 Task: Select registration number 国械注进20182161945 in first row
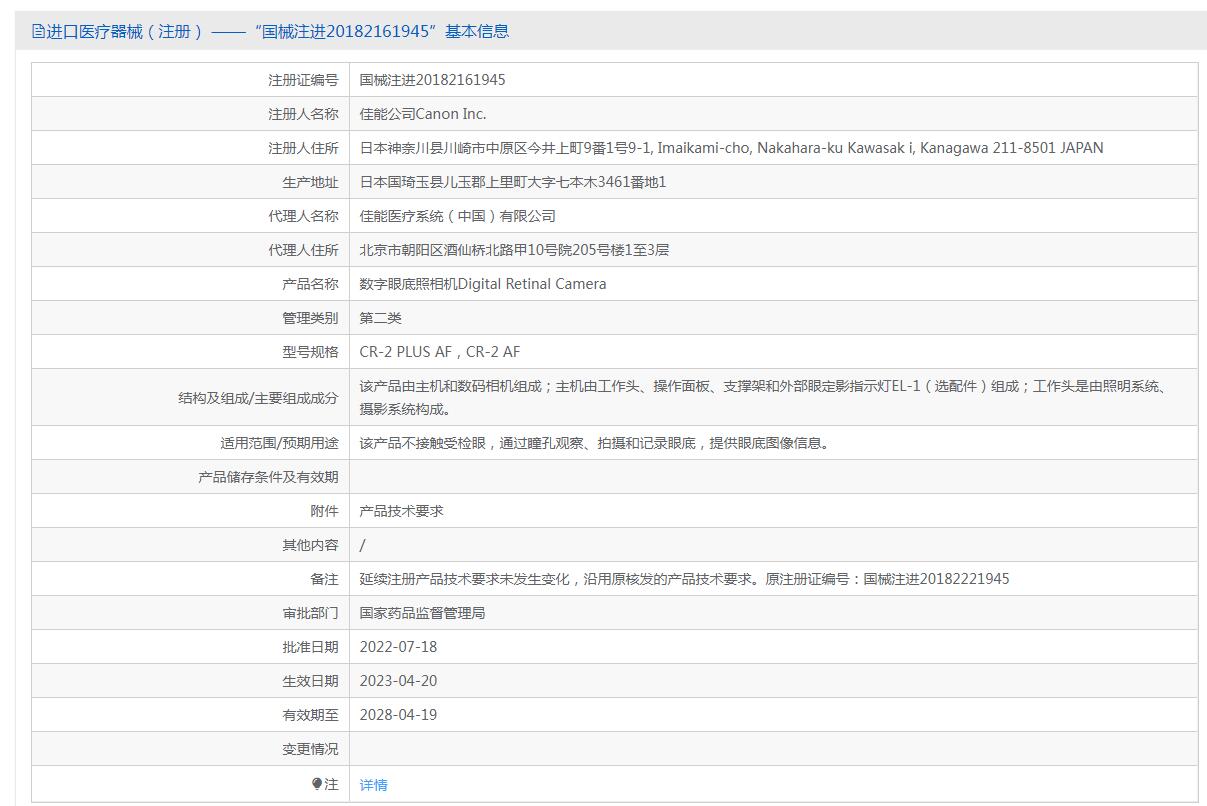pos(432,80)
